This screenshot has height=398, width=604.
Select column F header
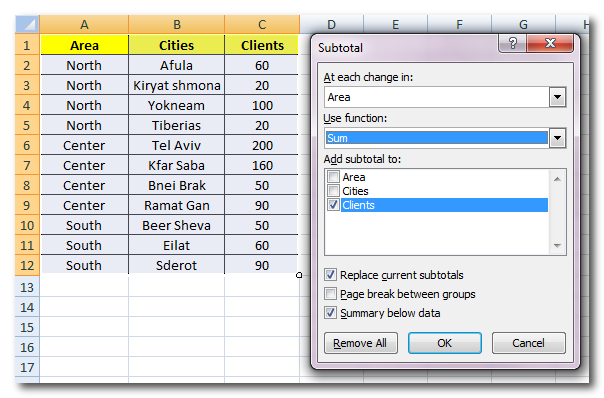tap(459, 24)
